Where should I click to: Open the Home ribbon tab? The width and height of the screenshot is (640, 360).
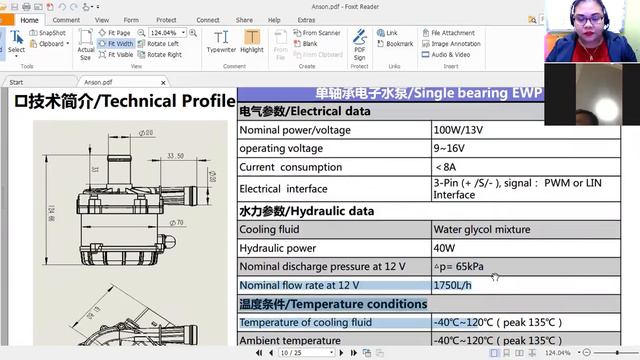coord(29,20)
